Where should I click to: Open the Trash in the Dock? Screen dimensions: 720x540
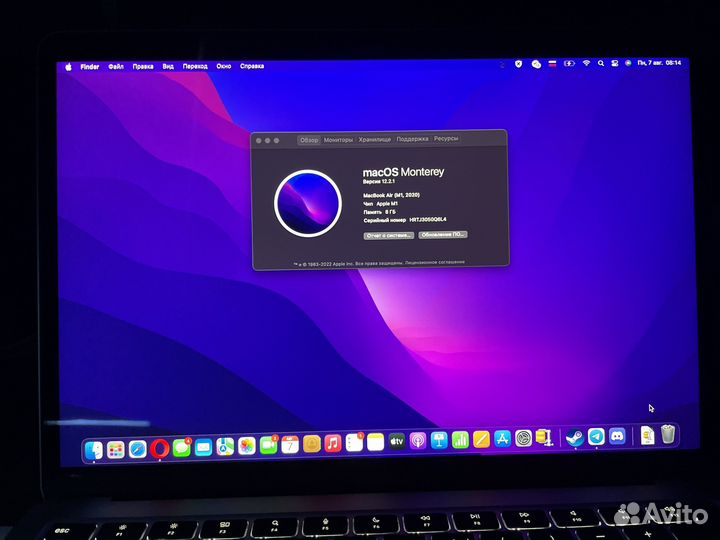(668, 434)
